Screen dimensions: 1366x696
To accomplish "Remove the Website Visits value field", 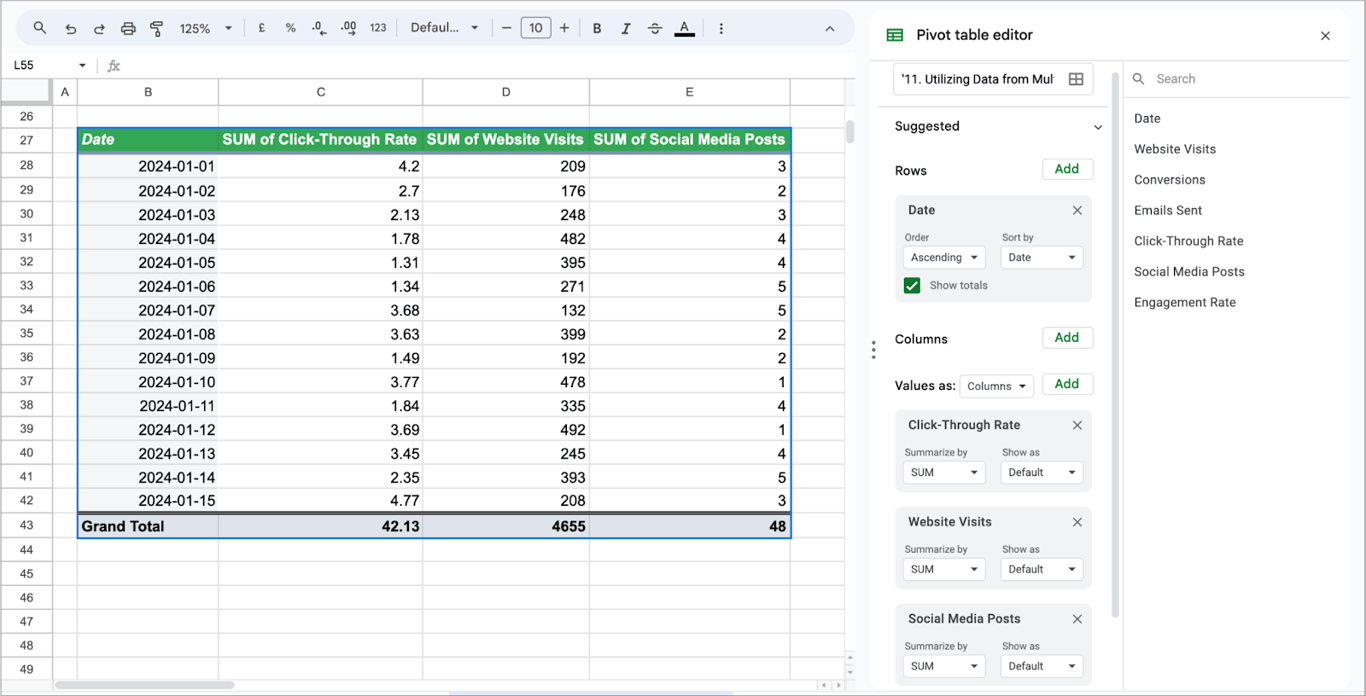I will tap(1077, 522).
